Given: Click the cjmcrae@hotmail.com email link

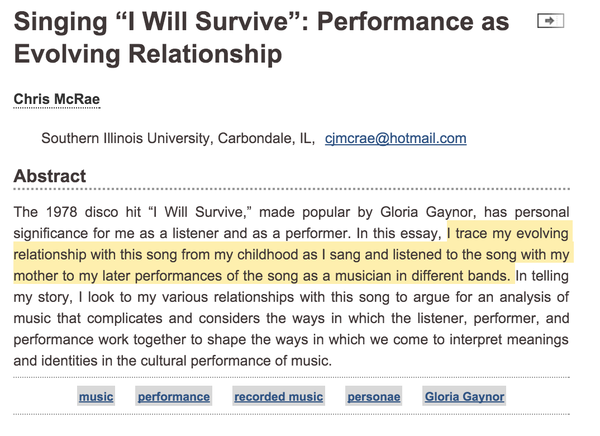Looking at the screenshot, I should pos(396,138).
